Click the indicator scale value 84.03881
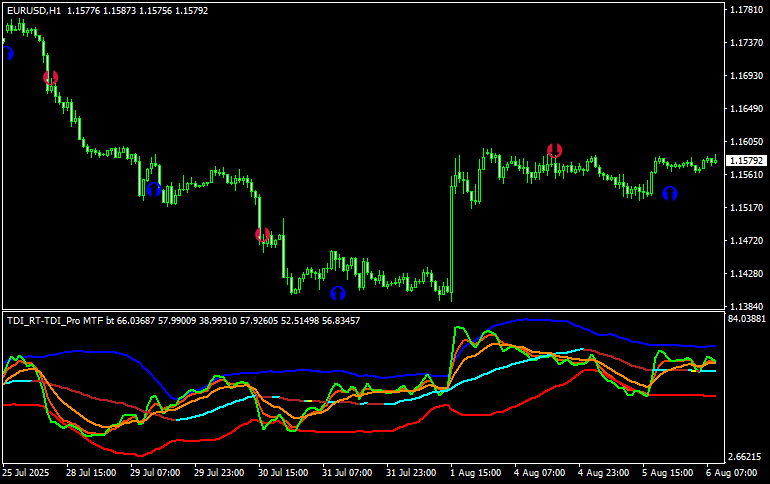 (746, 319)
